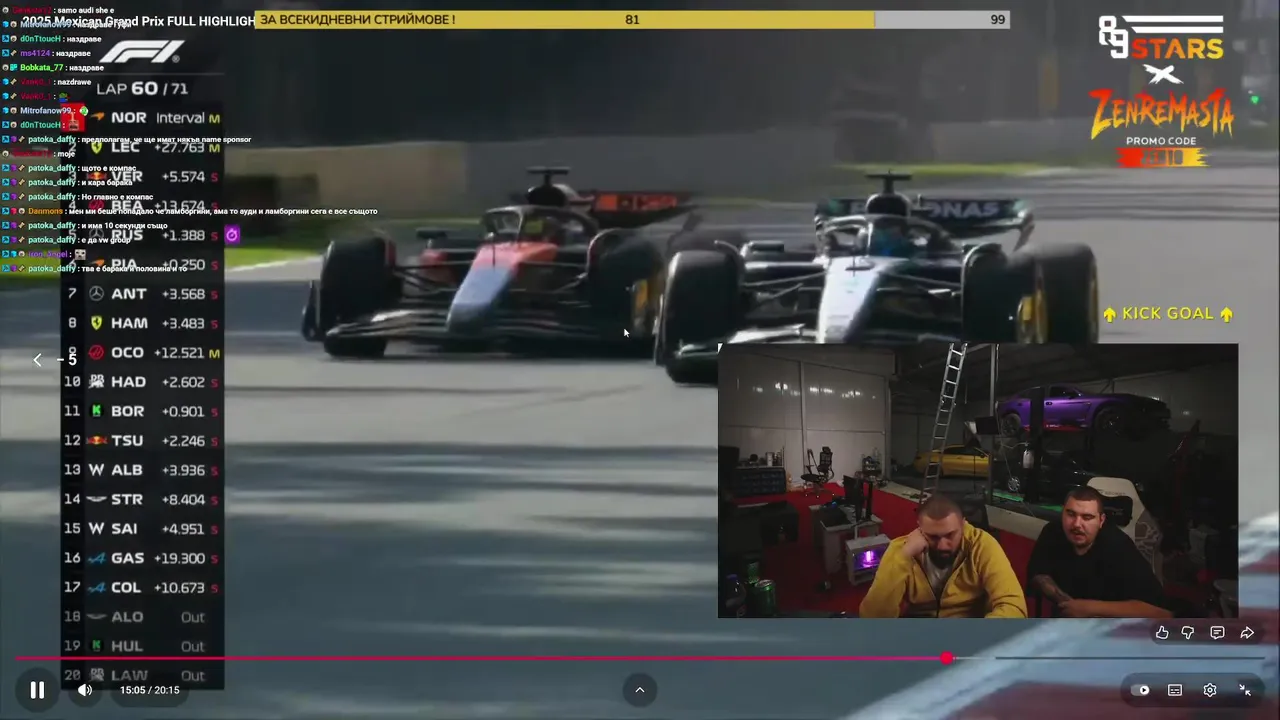Click the 'ЗА ВСЕКИДНЕВНИ СТРИЙМОВЕ' goal bar

pos(632,19)
